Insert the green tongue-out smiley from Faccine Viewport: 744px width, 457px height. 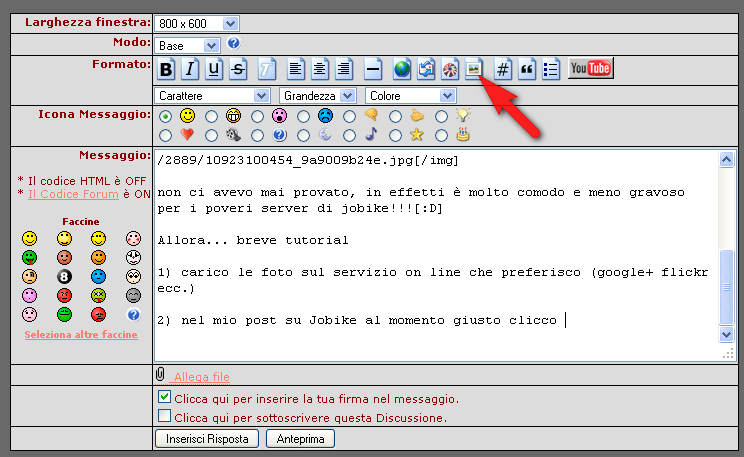pos(29,257)
